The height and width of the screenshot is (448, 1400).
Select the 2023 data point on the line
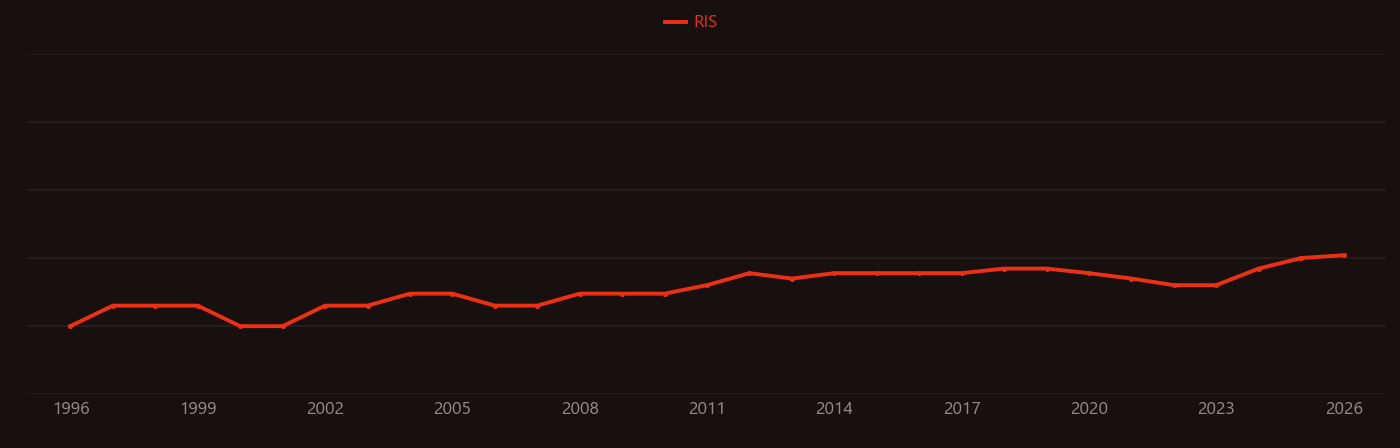(x=1216, y=285)
